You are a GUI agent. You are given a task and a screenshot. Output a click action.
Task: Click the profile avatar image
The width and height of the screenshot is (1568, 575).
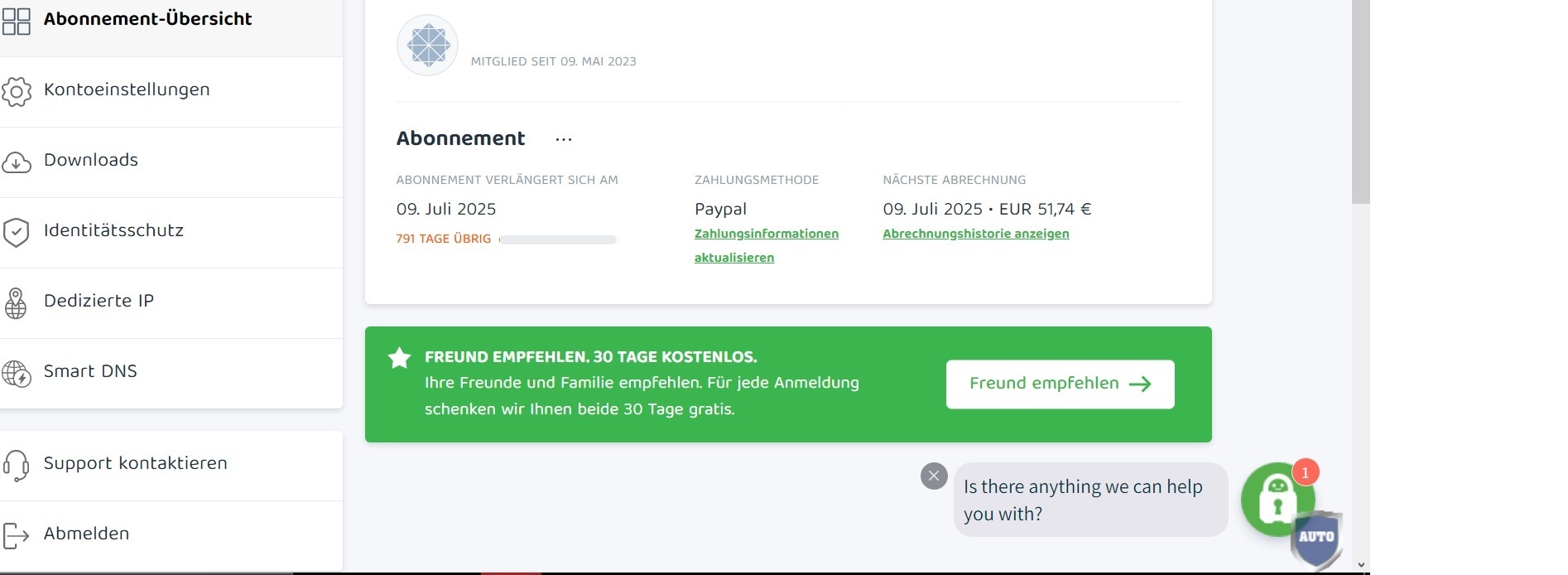[427, 46]
